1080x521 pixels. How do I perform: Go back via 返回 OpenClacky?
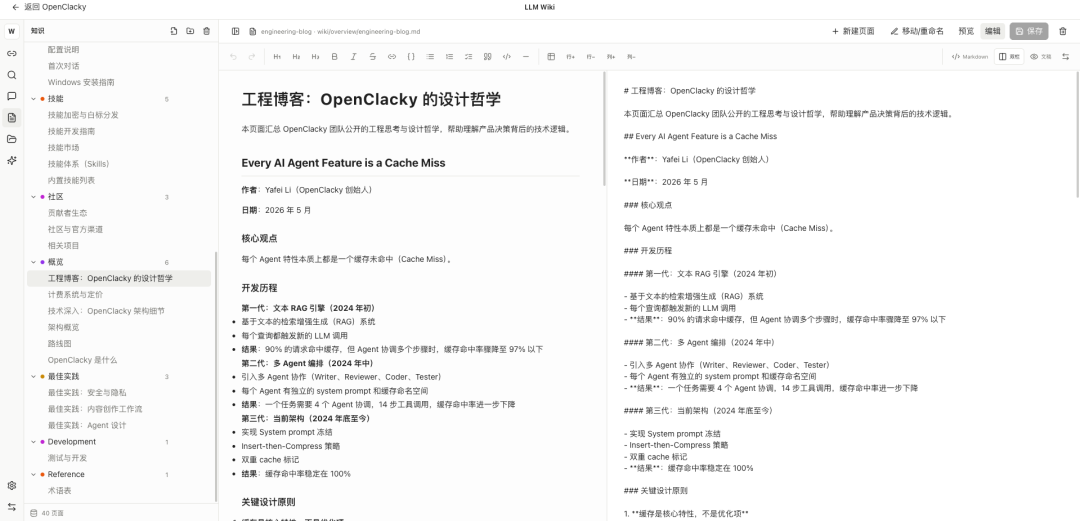(x=49, y=7)
